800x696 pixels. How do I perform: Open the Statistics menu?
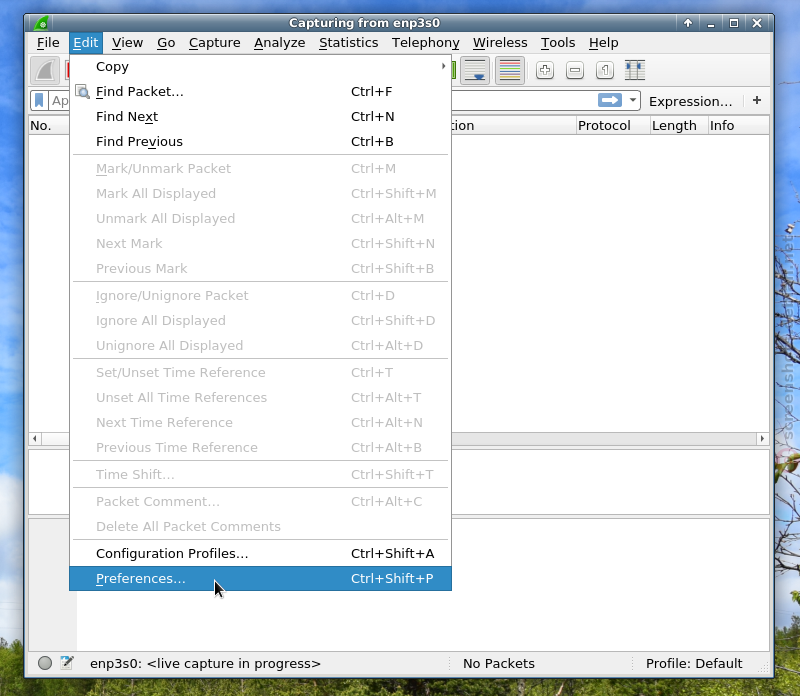(x=348, y=43)
